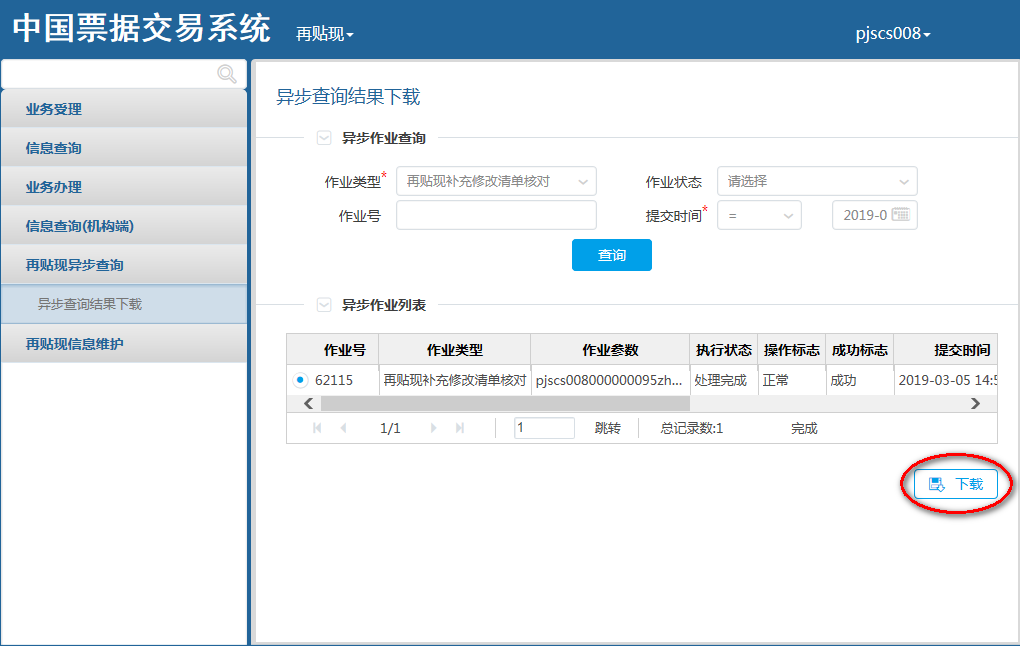The width and height of the screenshot is (1020, 646).
Task: Open the submit time calendar picker icon
Action: (x=901, y=215)
